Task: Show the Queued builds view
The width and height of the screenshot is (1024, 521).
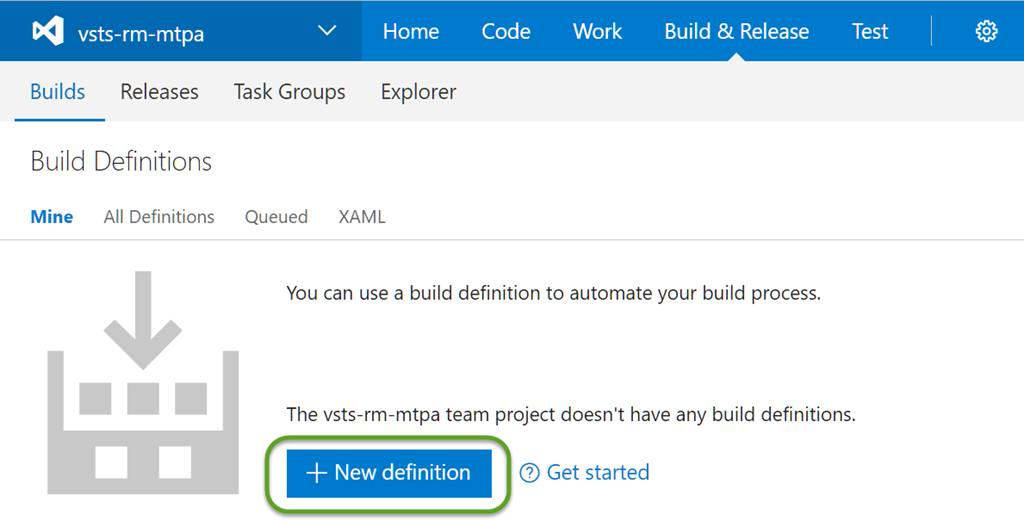Action: pos(276,217)
